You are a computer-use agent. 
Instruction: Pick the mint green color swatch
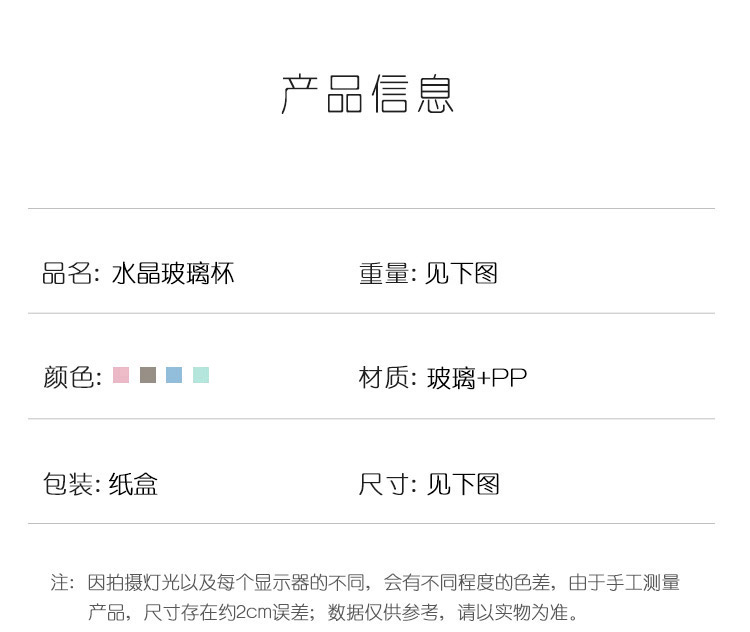pyautogui.click(x=201, y=375)
